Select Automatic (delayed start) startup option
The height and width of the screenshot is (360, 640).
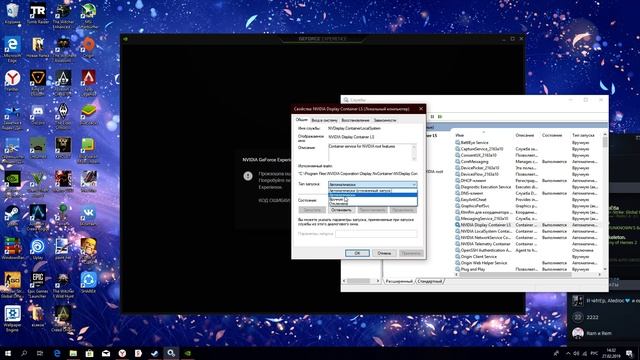373,191
